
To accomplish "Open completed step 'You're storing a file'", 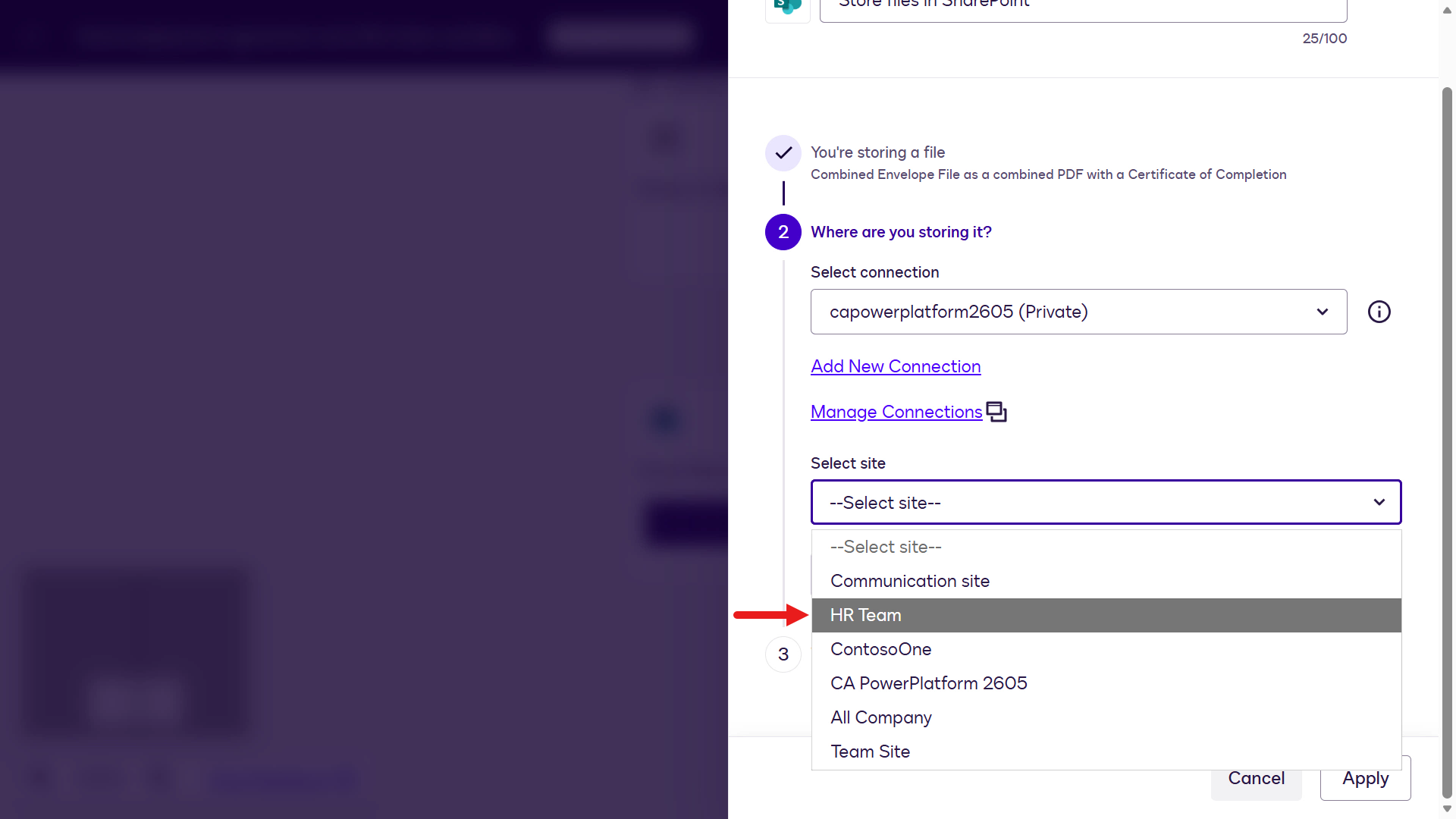I will (x=878, y=152).
